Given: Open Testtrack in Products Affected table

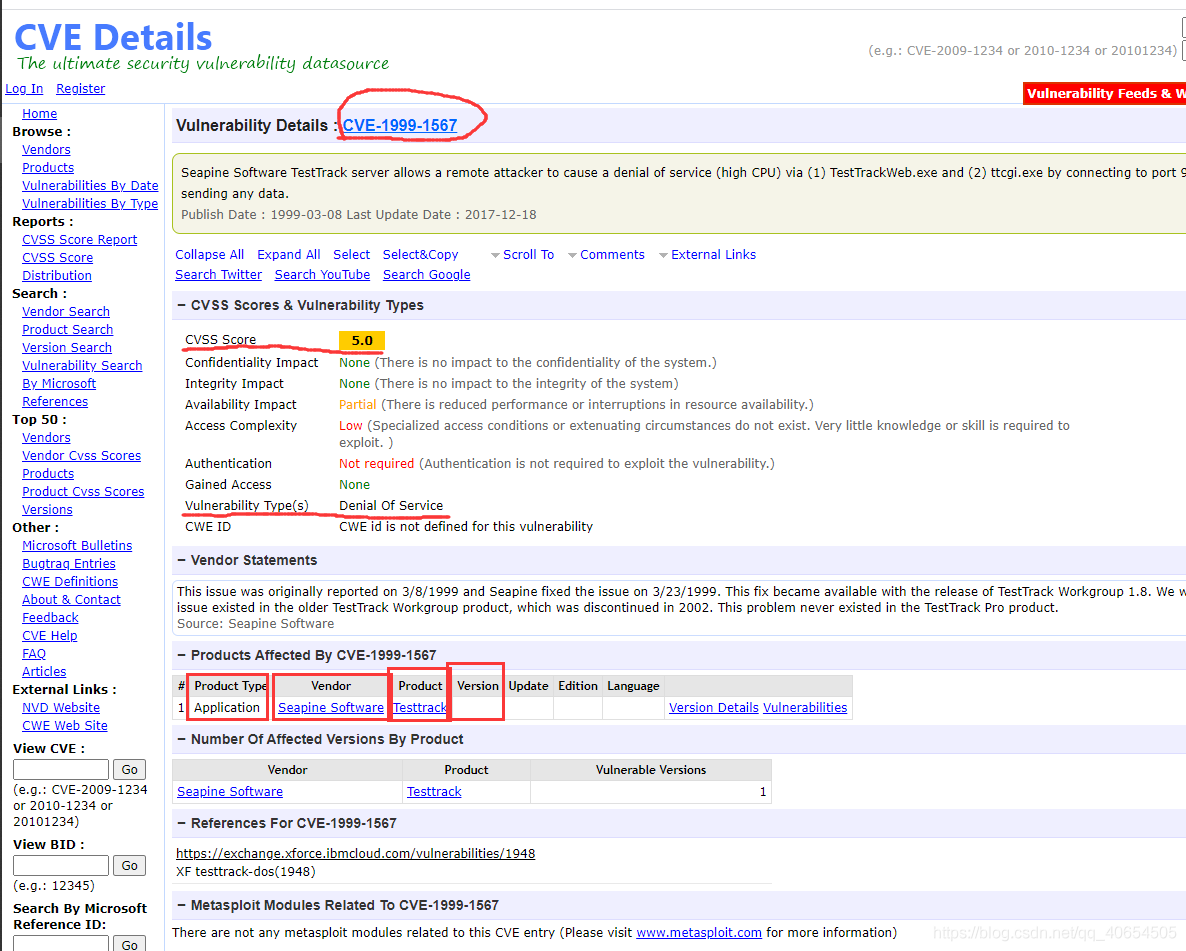Looking at the screenshot, I should [x=420, y=708].
